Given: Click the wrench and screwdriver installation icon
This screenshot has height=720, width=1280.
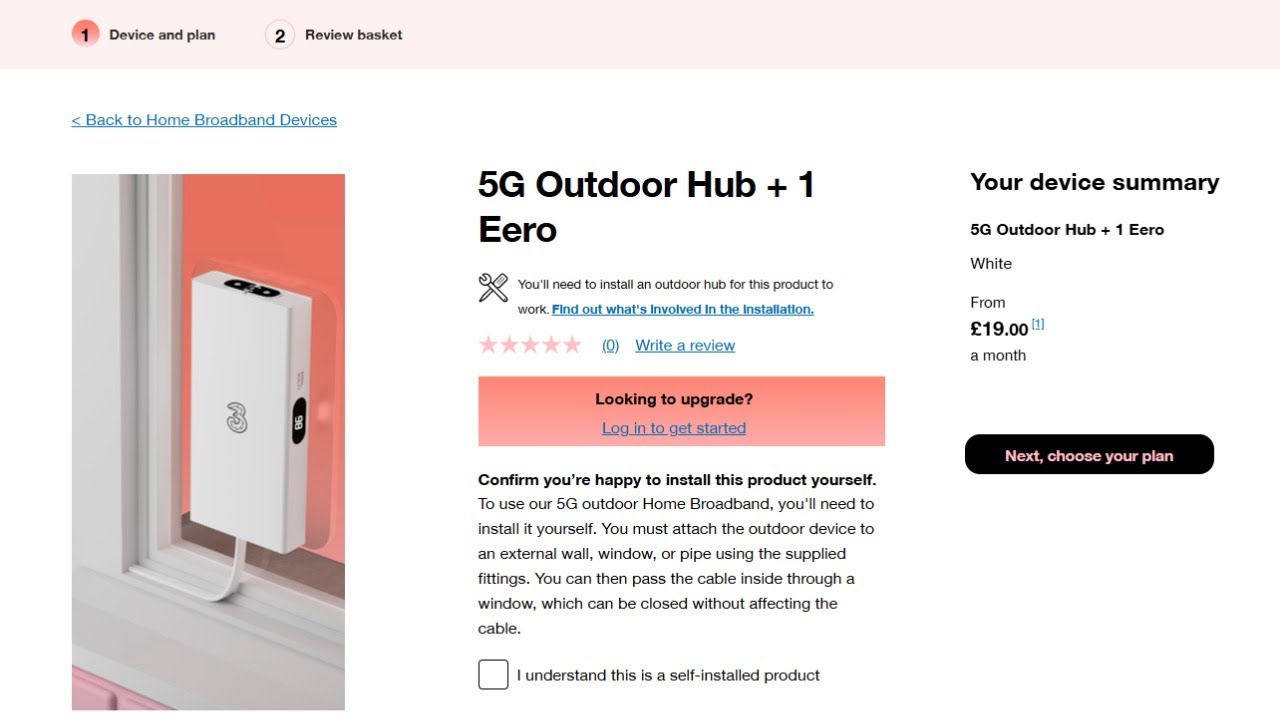Looking at the screenshot, I should click(493, 288).
